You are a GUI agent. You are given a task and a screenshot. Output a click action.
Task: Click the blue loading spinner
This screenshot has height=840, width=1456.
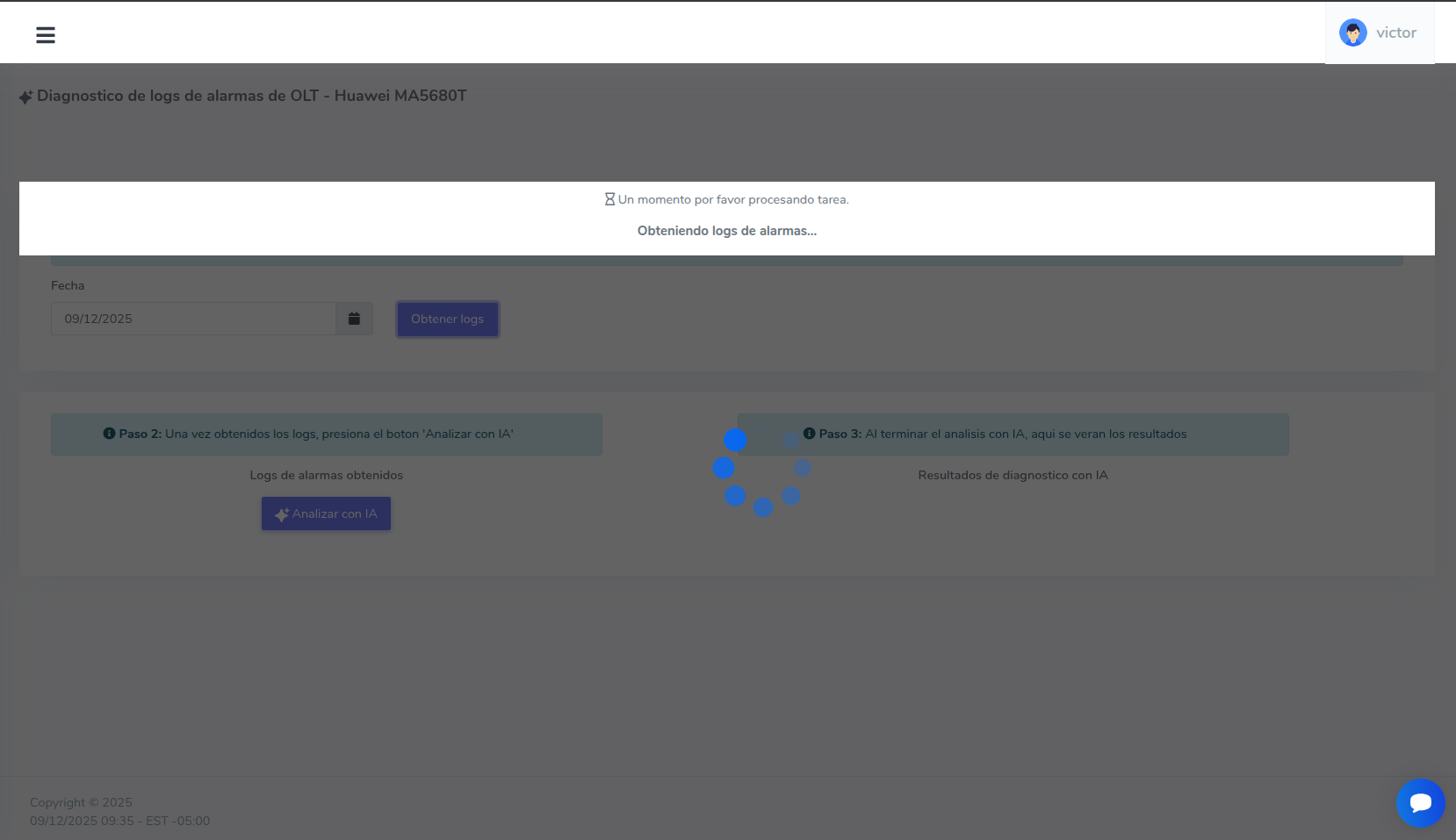pyautogui.click(x=762, y=469)
